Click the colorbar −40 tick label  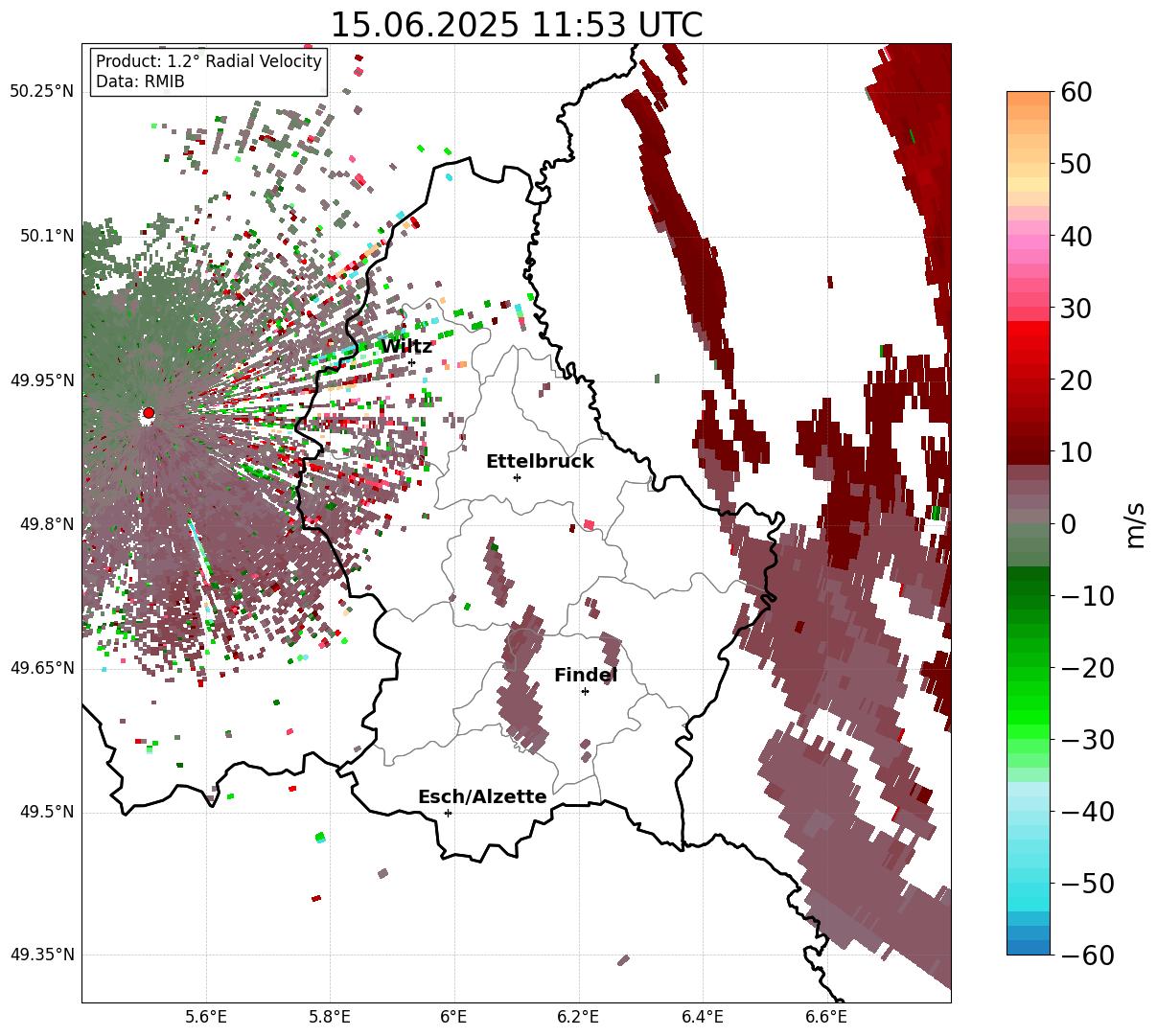coord(1087,811)
